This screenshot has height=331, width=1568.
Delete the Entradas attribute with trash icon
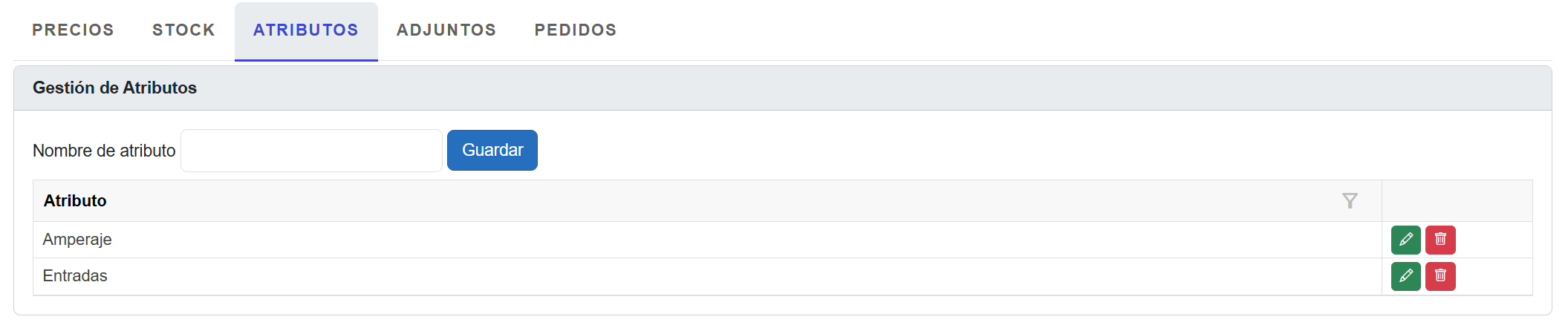[1440, 276]
